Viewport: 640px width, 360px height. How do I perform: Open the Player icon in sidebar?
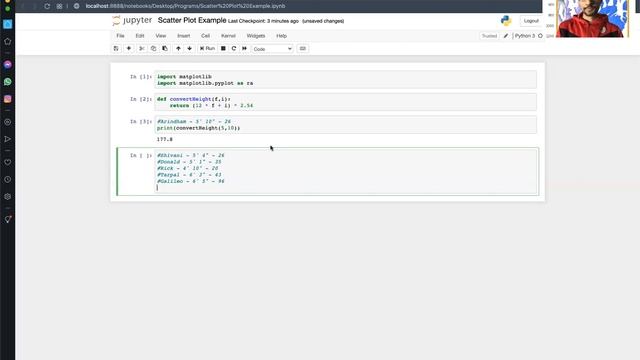pyautogui.click(x=8, y=122)
